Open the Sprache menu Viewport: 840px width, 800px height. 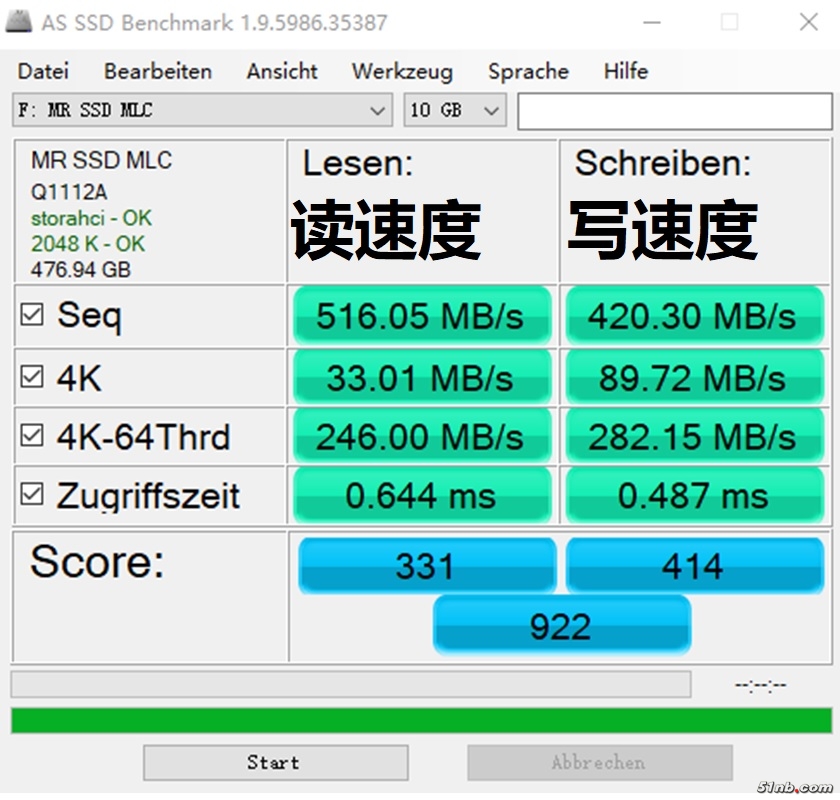pyautogui.click(x=528, y=71)
